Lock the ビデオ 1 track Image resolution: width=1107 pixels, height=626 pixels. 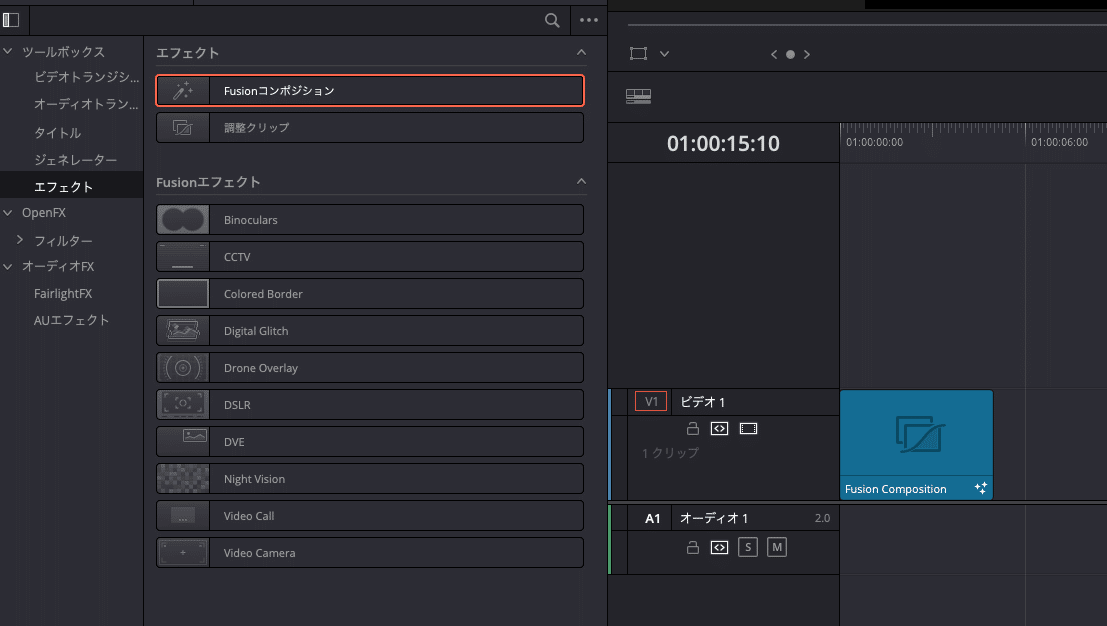coord(693,428)
